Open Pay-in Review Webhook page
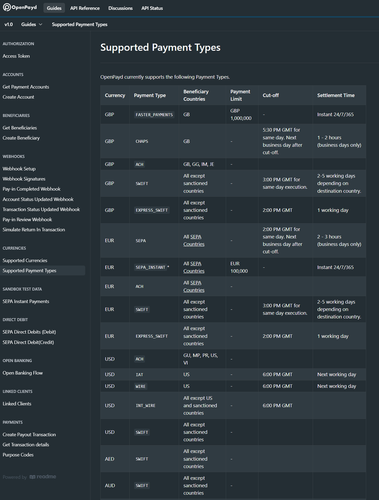Image resolution: width=379 pixels, height=500 pixels. 27,219
